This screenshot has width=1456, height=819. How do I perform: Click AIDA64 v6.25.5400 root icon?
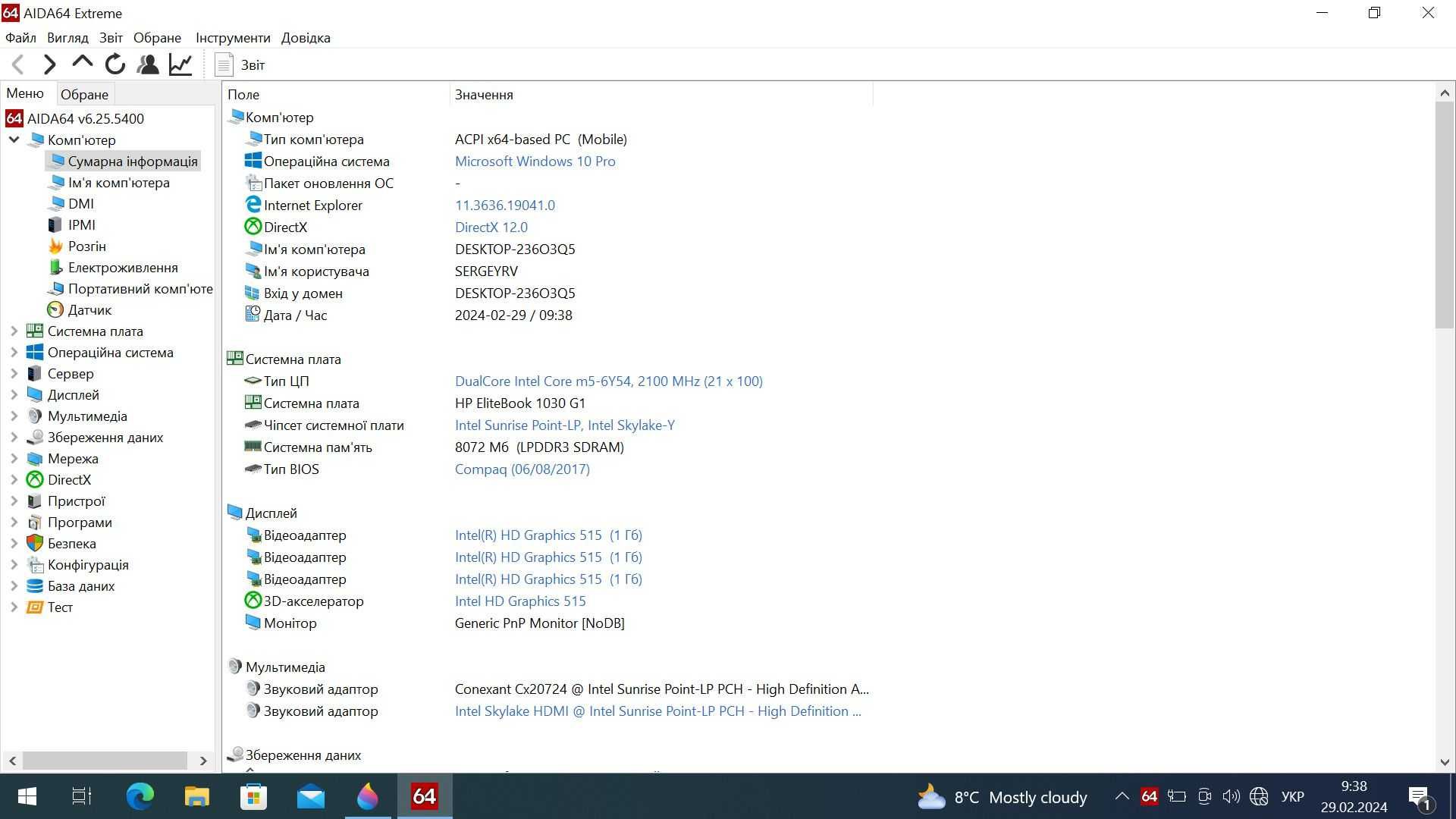click(x=14, y=118)
